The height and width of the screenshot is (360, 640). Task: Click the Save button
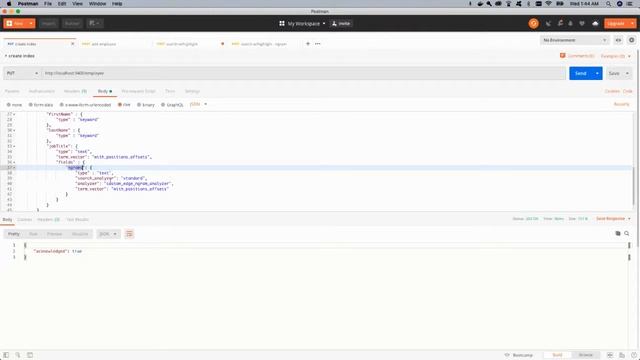(614, 73)
